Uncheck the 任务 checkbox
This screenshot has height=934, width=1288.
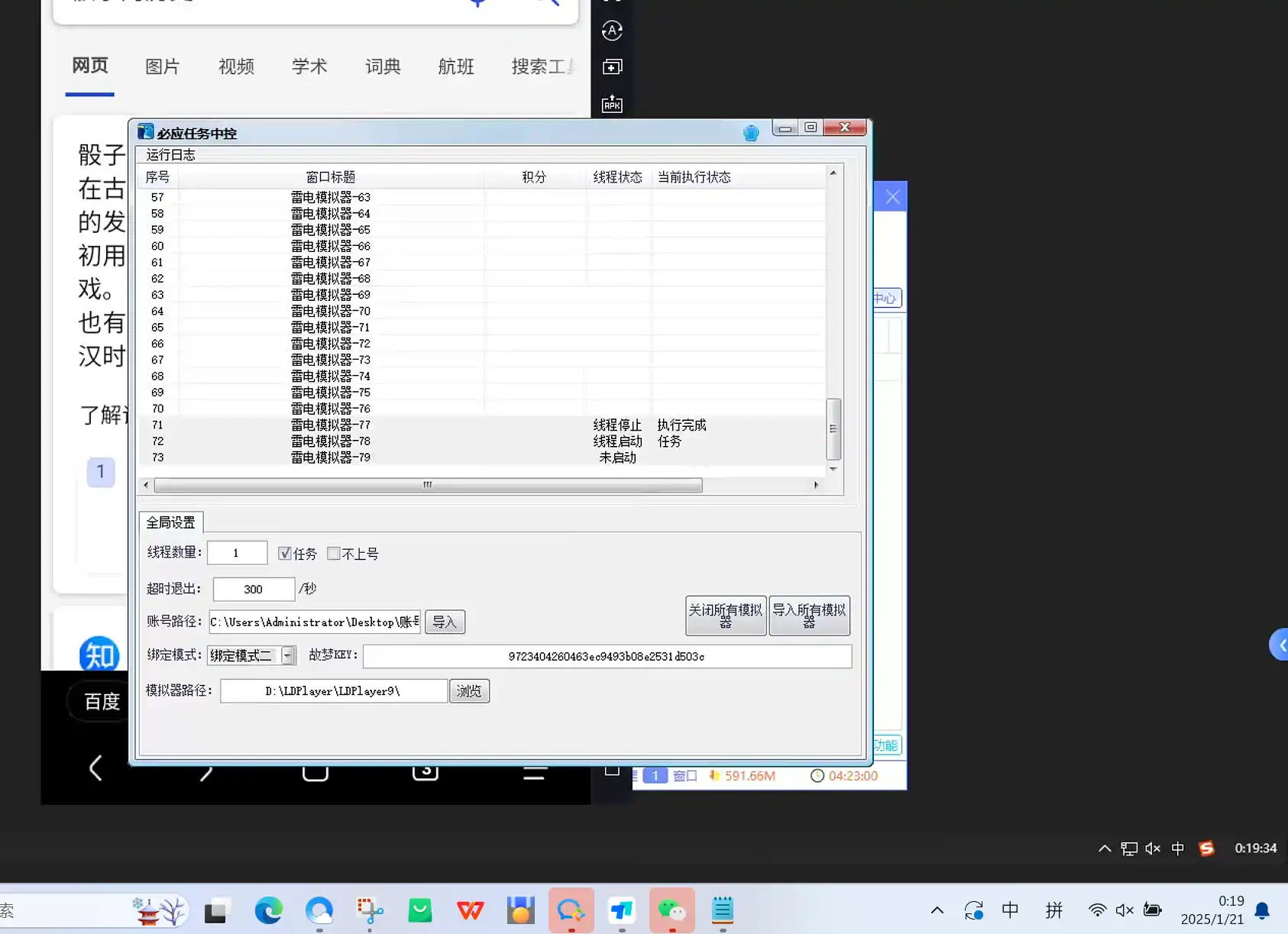(x=285, y=553)
